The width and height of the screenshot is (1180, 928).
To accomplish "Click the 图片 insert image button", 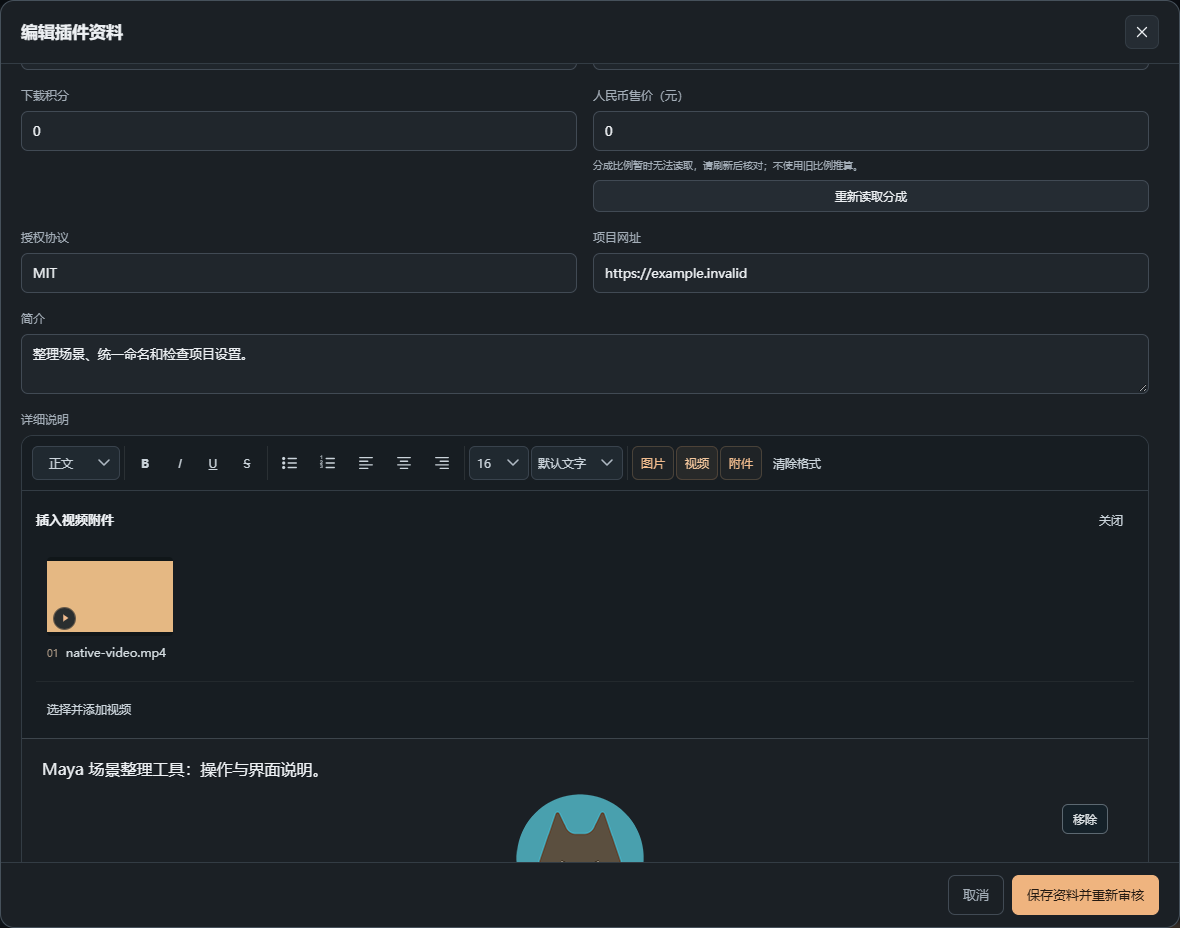I will (652, 464).
